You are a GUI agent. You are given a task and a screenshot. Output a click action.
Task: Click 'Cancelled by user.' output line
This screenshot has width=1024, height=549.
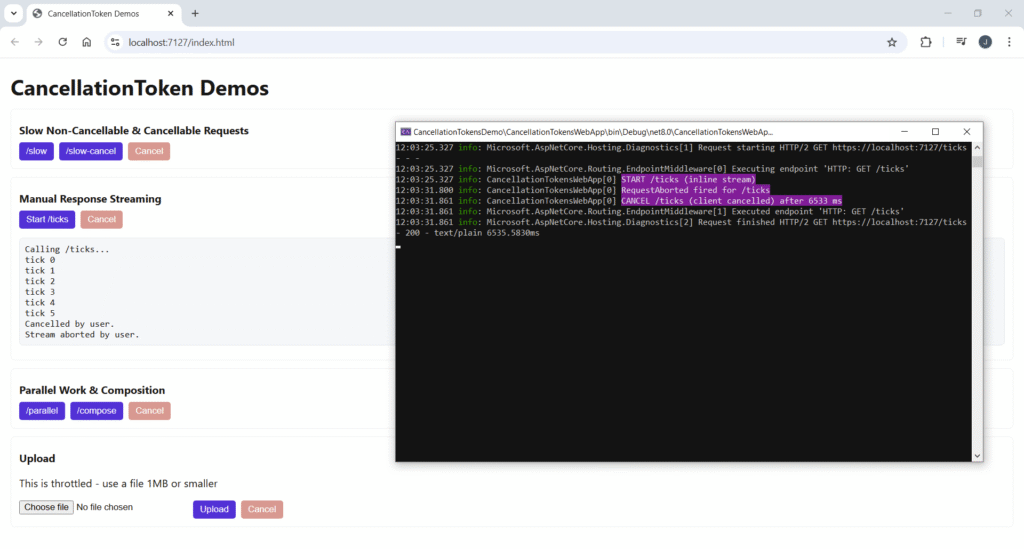69,324
